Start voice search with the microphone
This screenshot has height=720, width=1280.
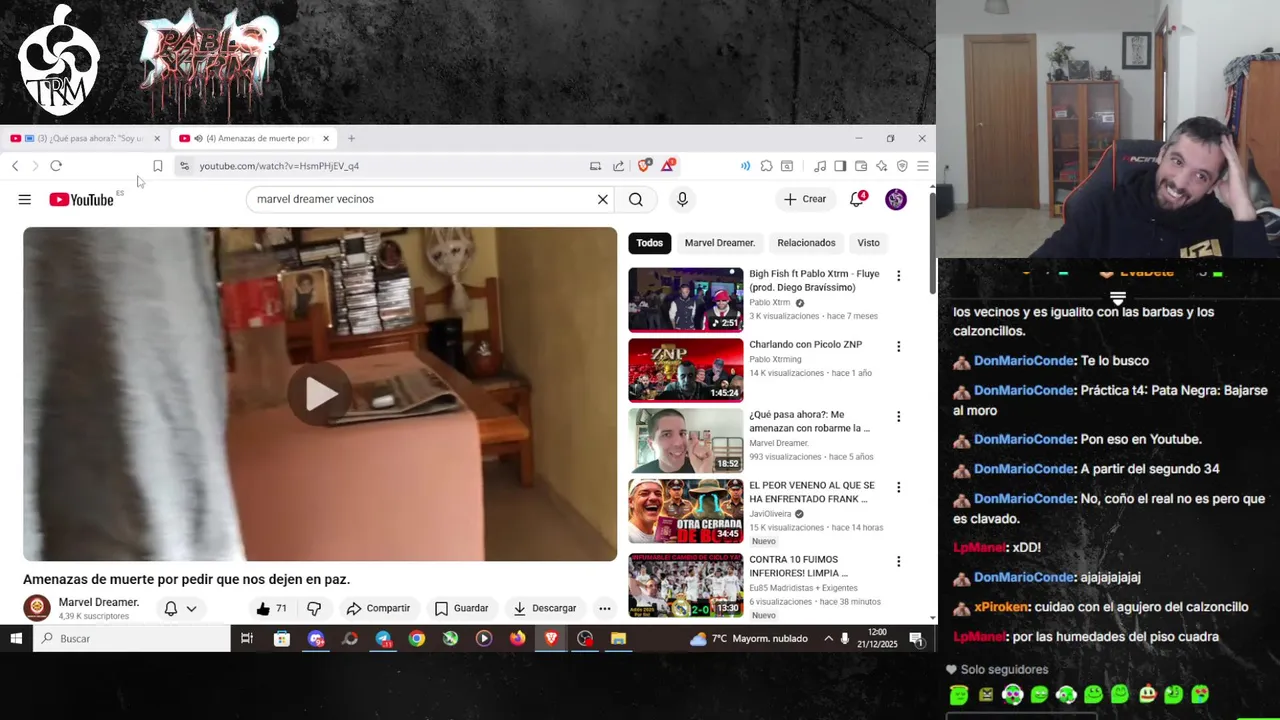tap(682, 199)
